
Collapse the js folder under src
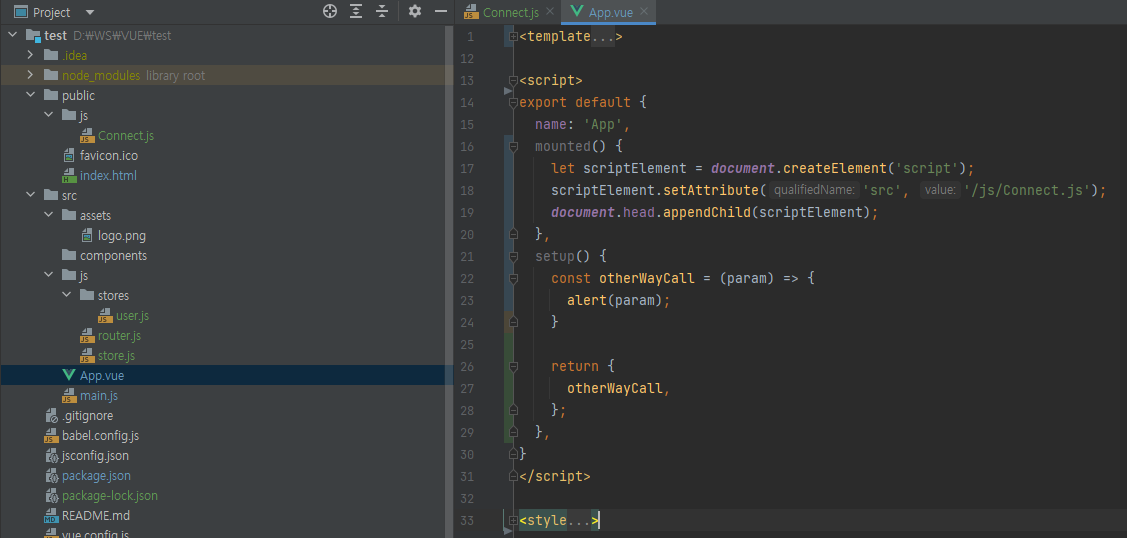(48, 275)
